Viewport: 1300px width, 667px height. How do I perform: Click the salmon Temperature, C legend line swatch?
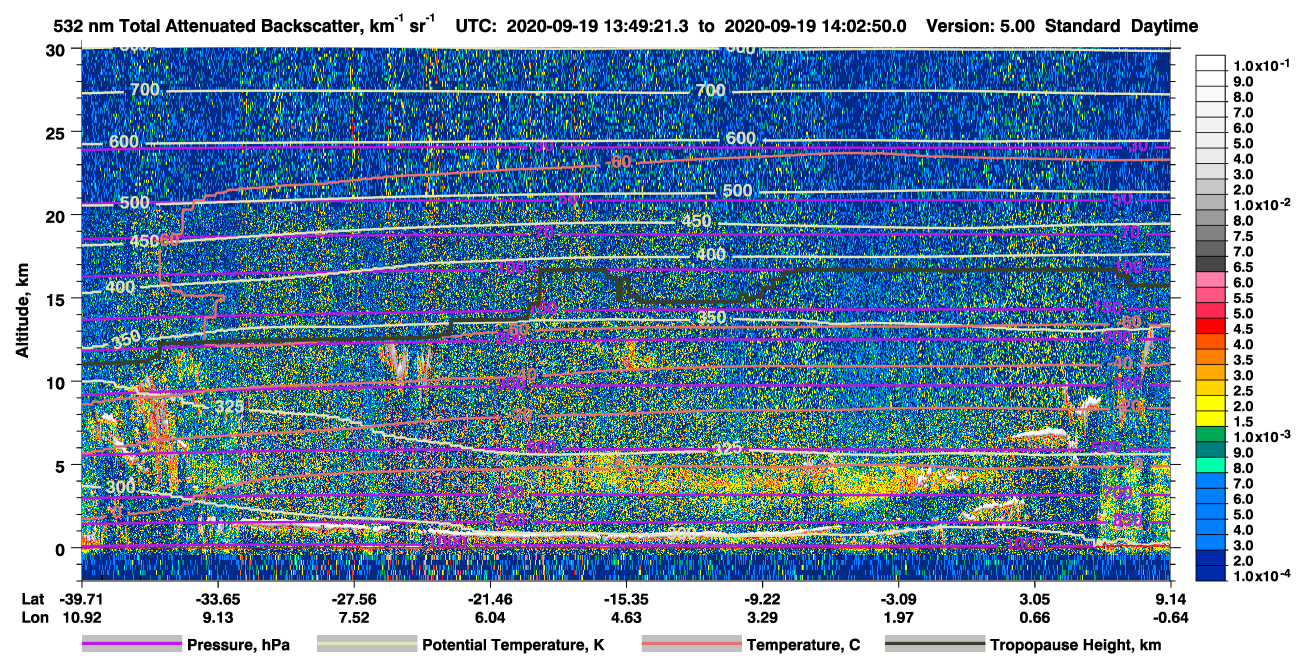click(691, 645)
